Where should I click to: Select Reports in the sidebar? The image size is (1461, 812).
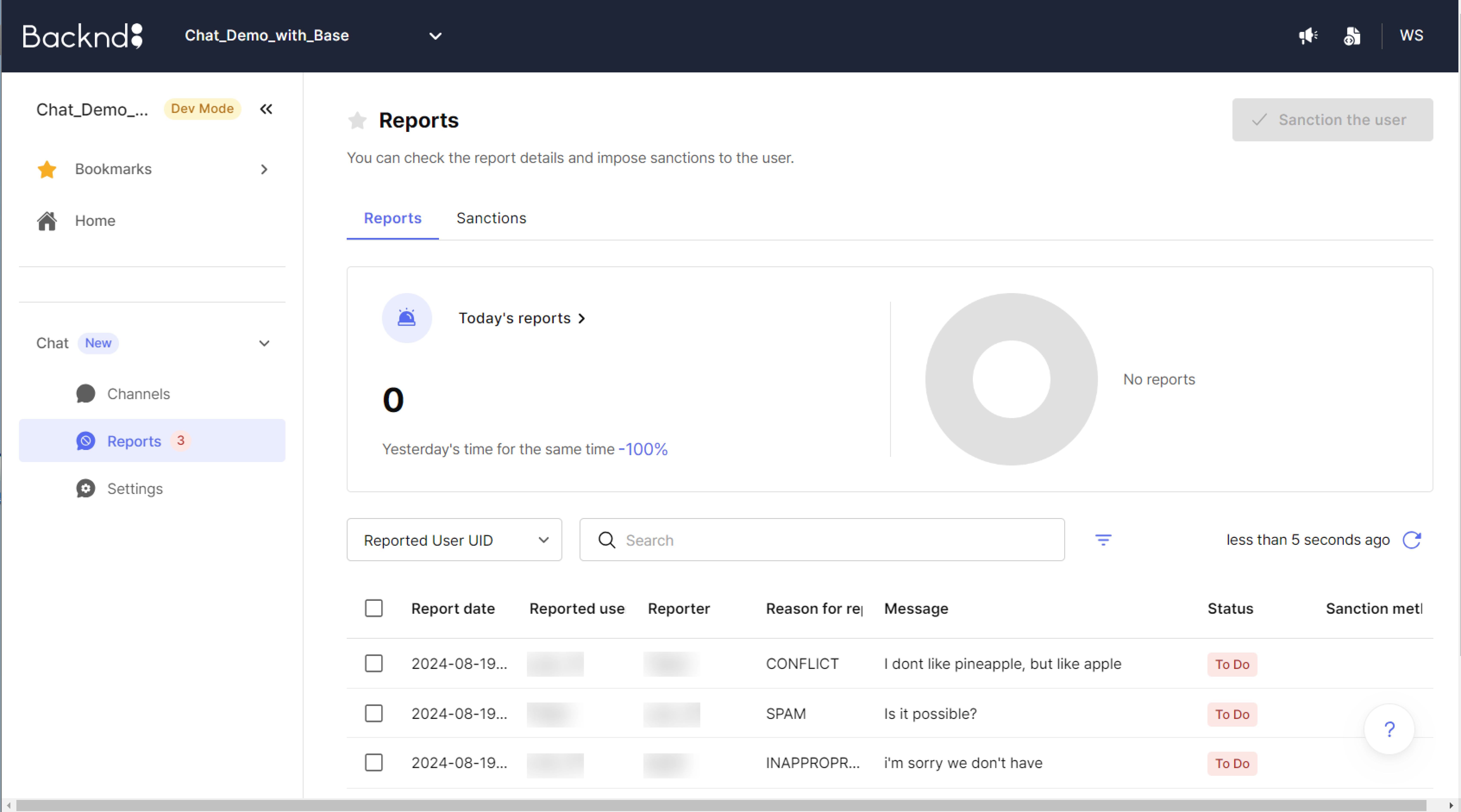152,441
